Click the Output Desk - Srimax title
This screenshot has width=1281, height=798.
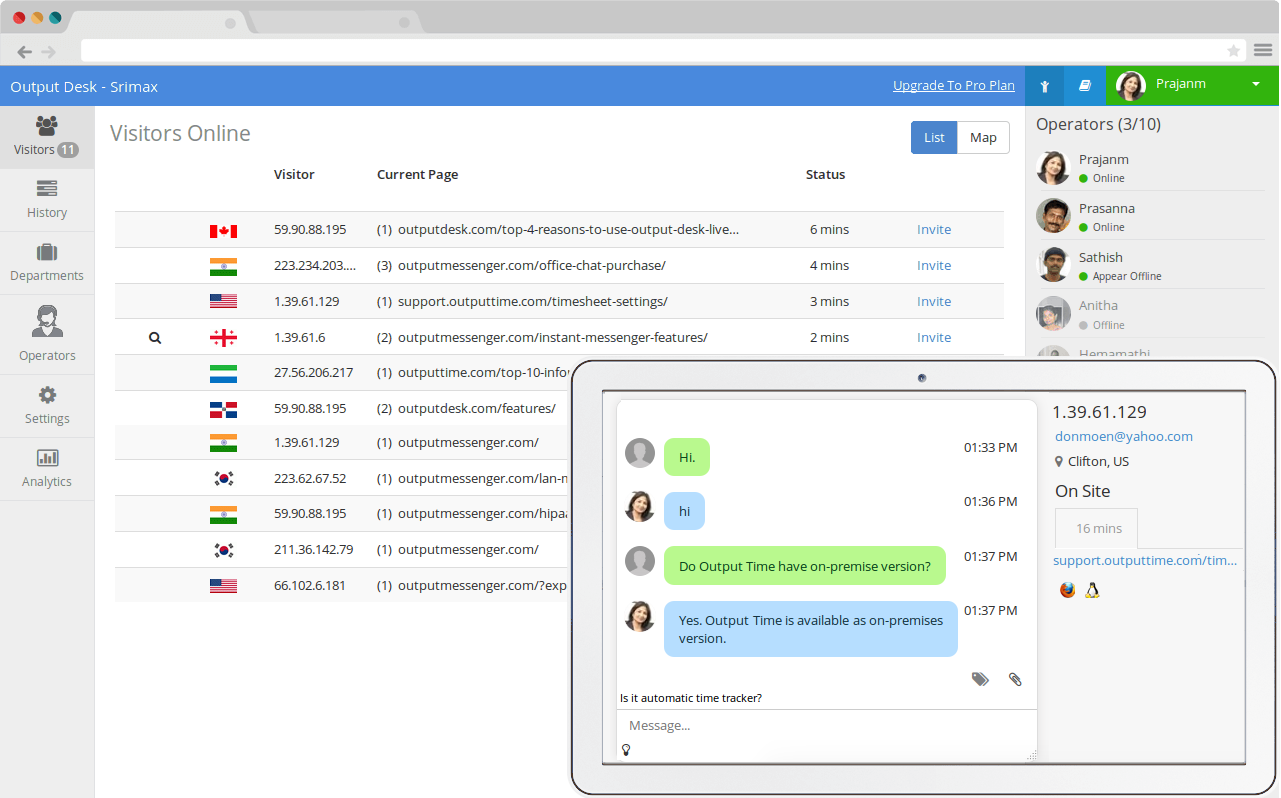pyautogui.click(x=84, y=87)
